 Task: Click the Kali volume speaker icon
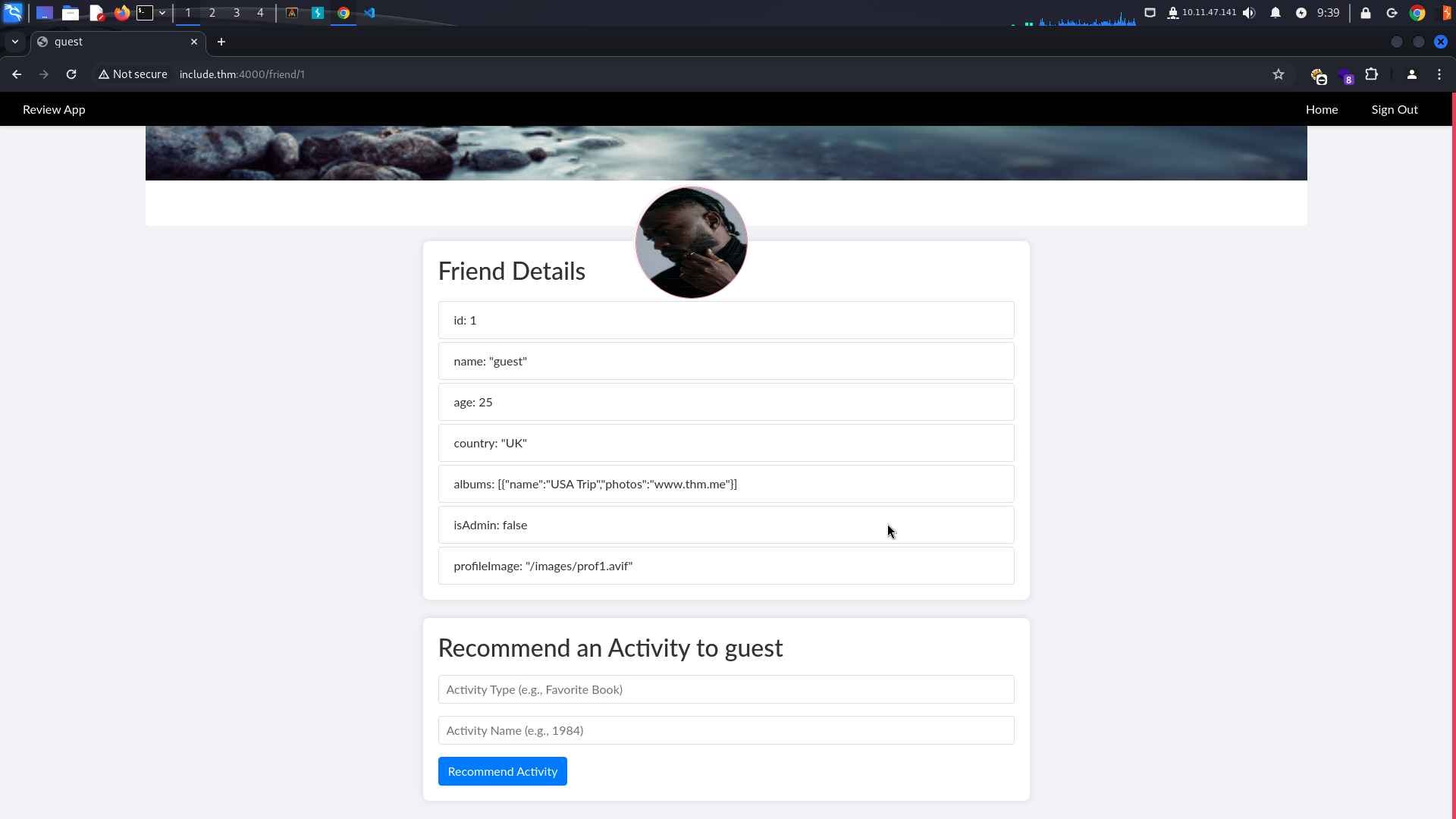[x=1249, y=13]
